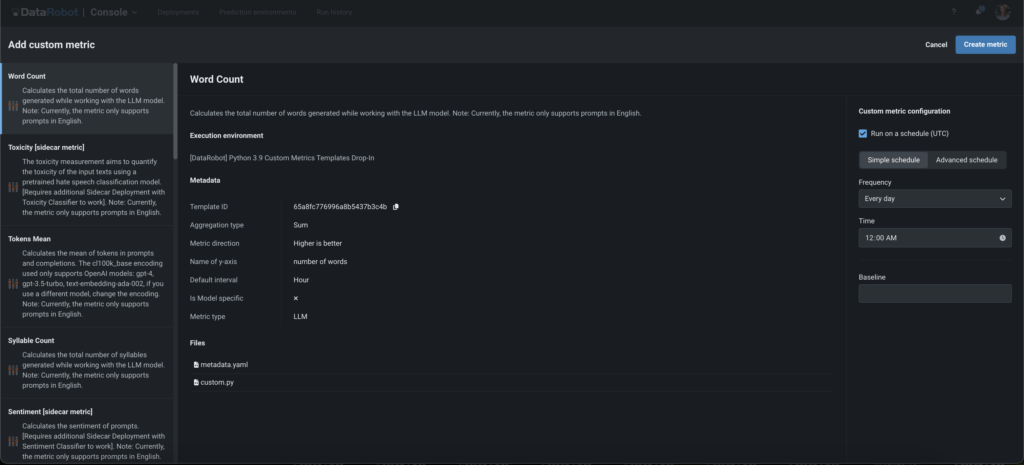1024x465 pixels.
Task: Click the template list scrollbar
Action: 175,111
